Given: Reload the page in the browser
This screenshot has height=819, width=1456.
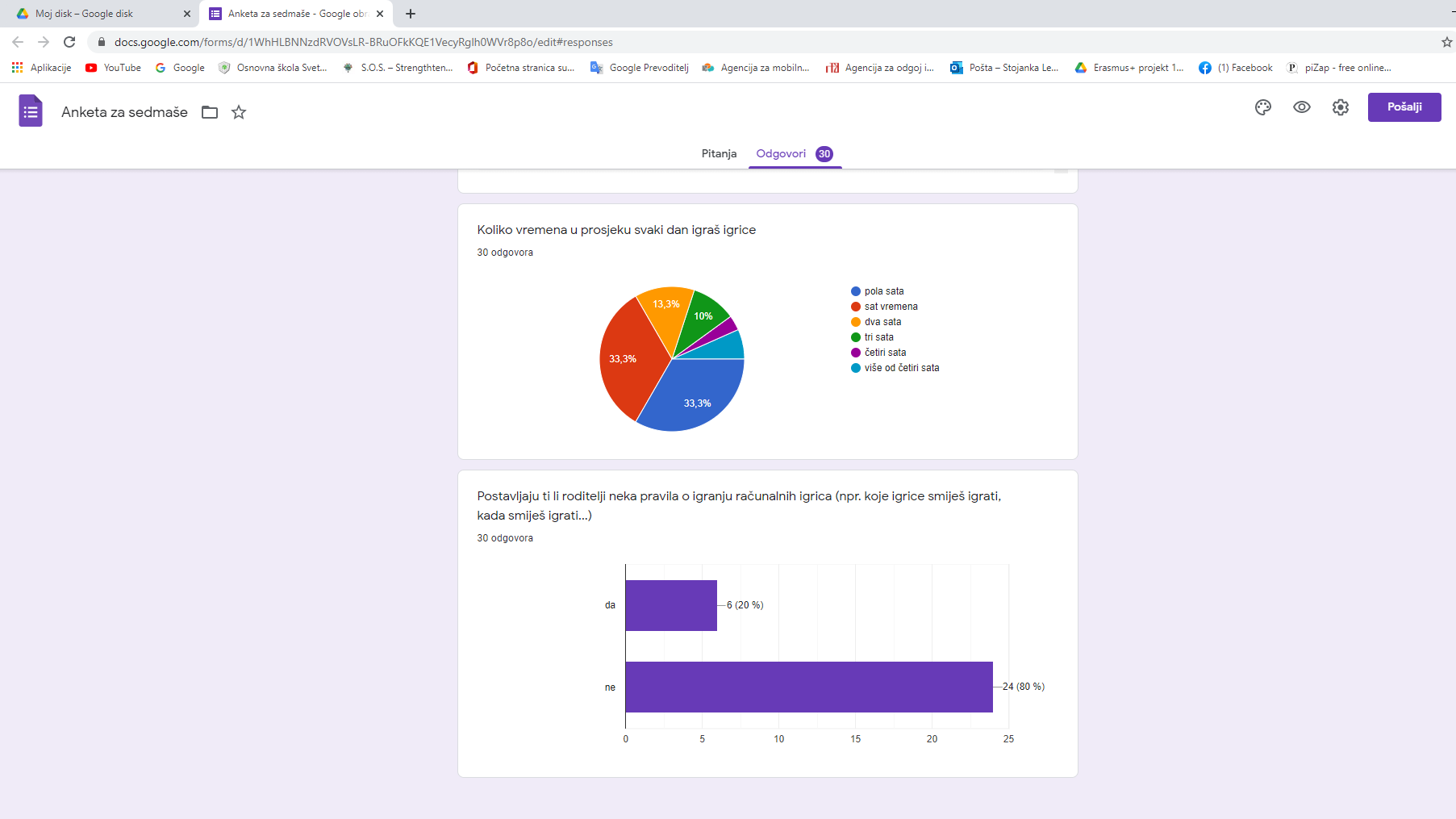Looking at the screenshot, I should click(x=69, y=42).
